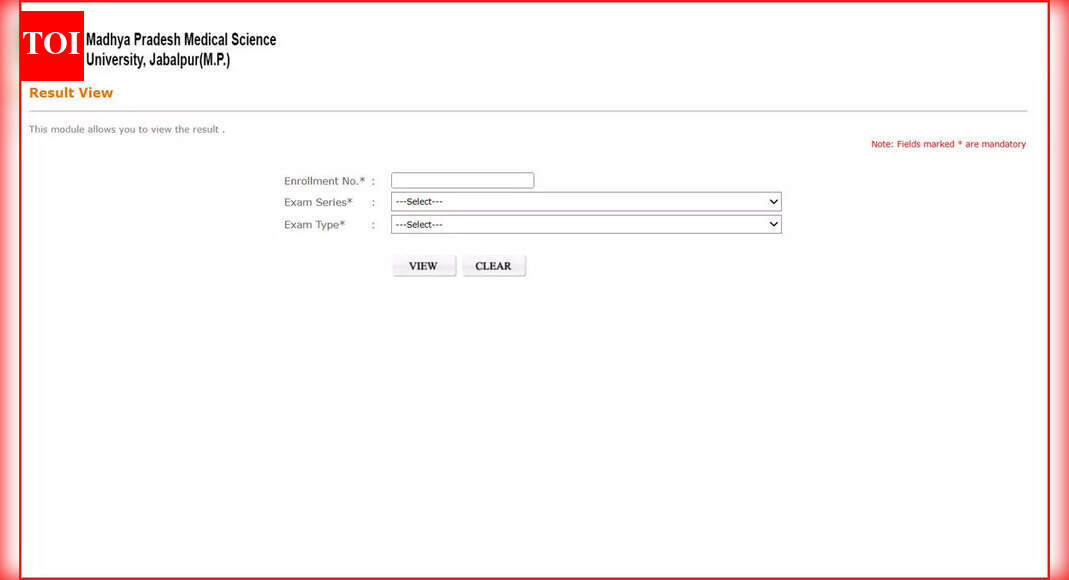The width and height of the screenshot is (1069, 580).
Task: Click the Enrollment No. input field
Action: (x=462, y=181)
